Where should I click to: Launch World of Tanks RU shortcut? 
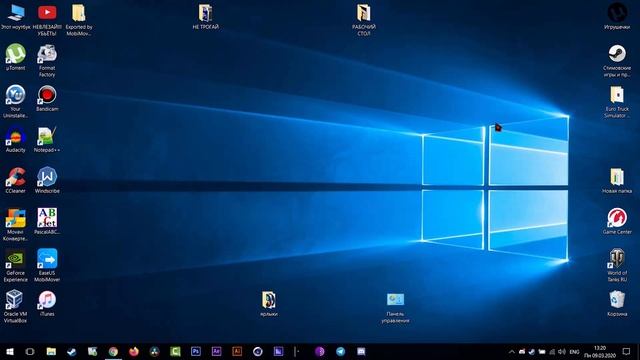[x=617, y=266]
